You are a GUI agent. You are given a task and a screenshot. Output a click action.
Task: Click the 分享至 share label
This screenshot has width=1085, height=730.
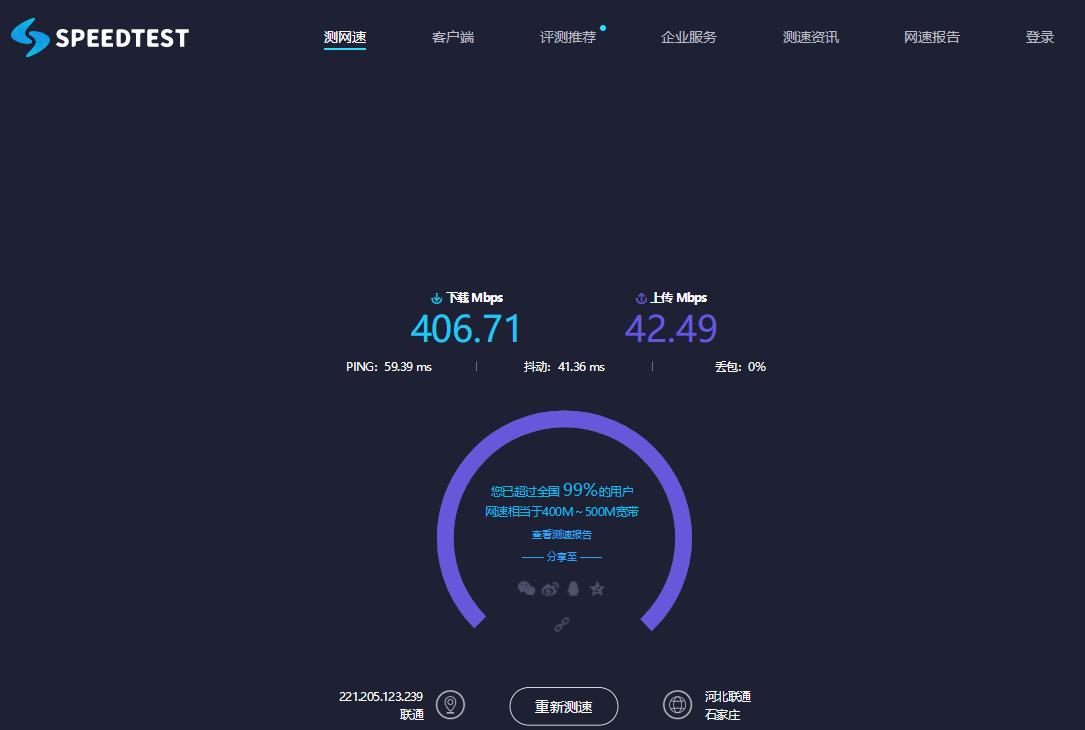(x=562, y=556)
